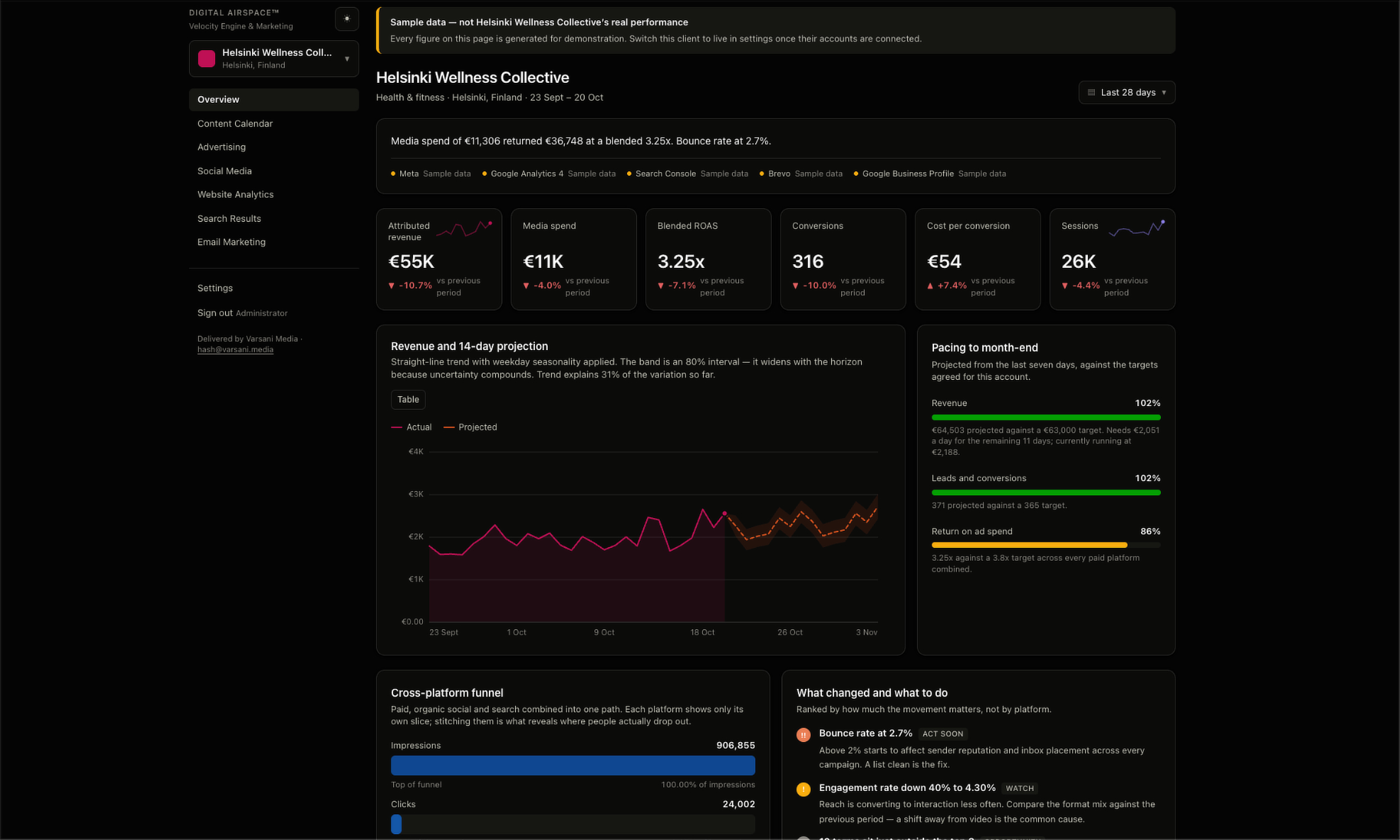
Task: Click the hash@varsani.media email link
Action: (235, 349)
